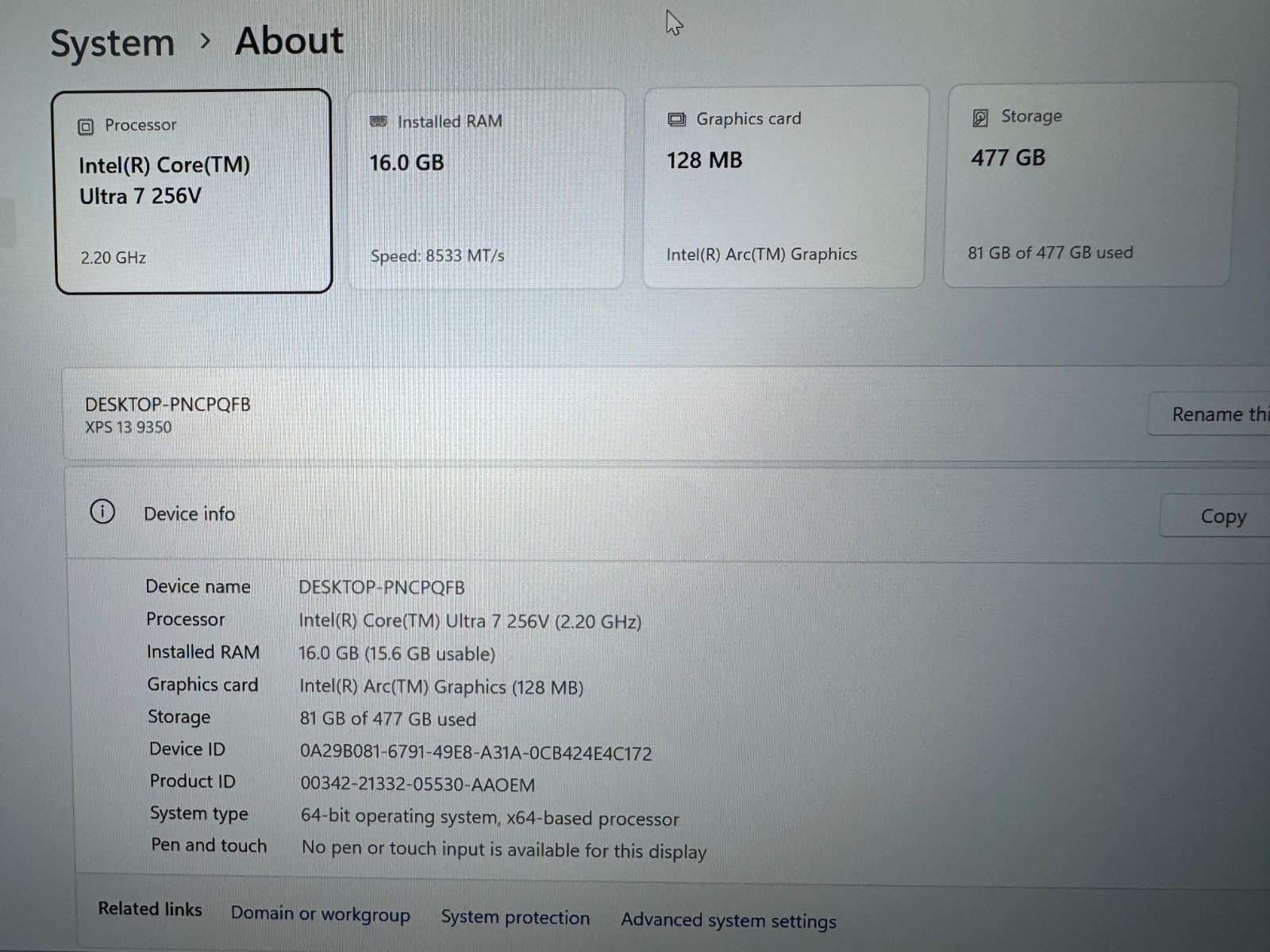1270x952 pixels.
Task: Click the Device info circle icon
Action: (102, 512)
